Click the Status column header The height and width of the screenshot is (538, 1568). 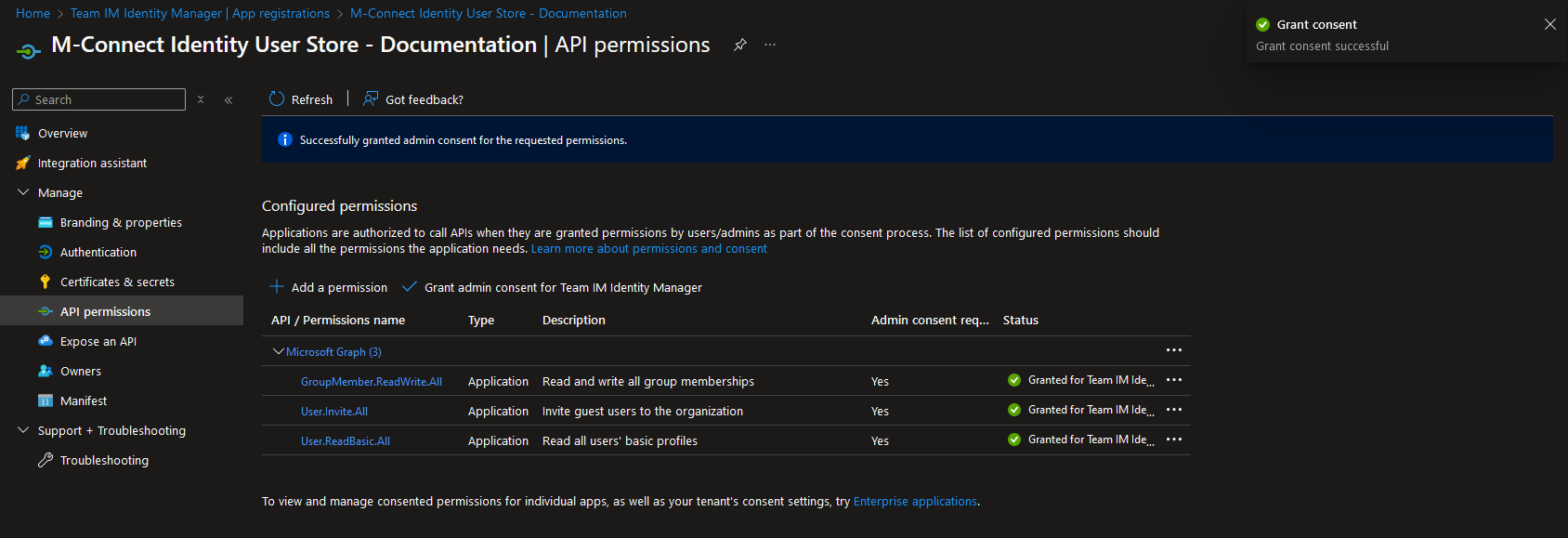pos(1021,320)
